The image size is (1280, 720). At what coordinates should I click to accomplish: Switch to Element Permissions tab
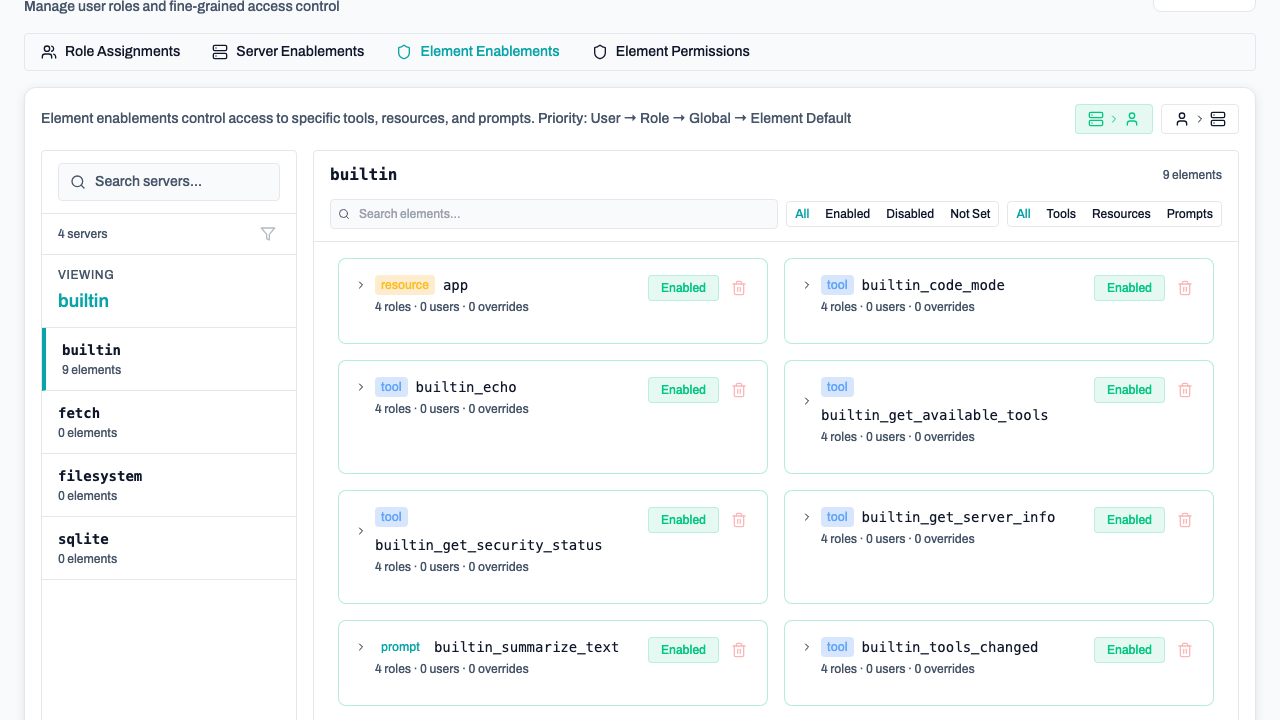(671, 52)
